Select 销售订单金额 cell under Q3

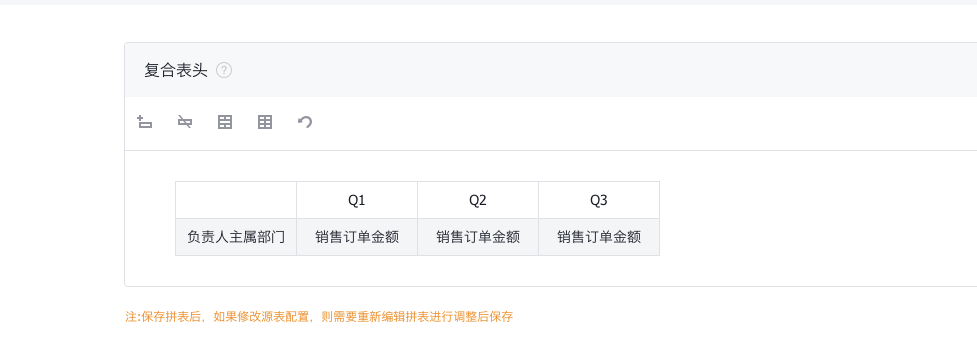tap(599, 237)
